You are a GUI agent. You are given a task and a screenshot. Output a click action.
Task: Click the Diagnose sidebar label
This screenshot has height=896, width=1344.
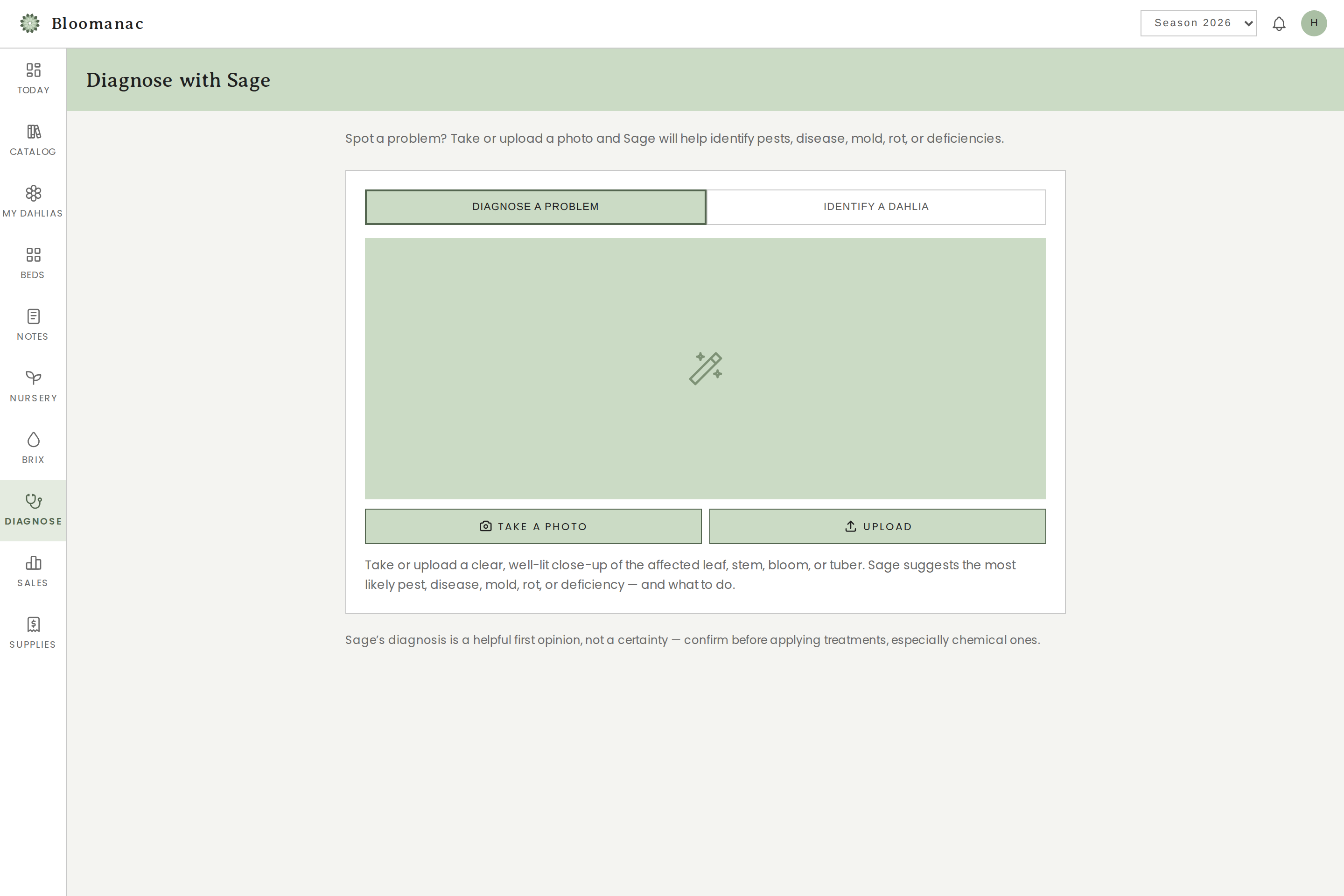tap(33, 522)
